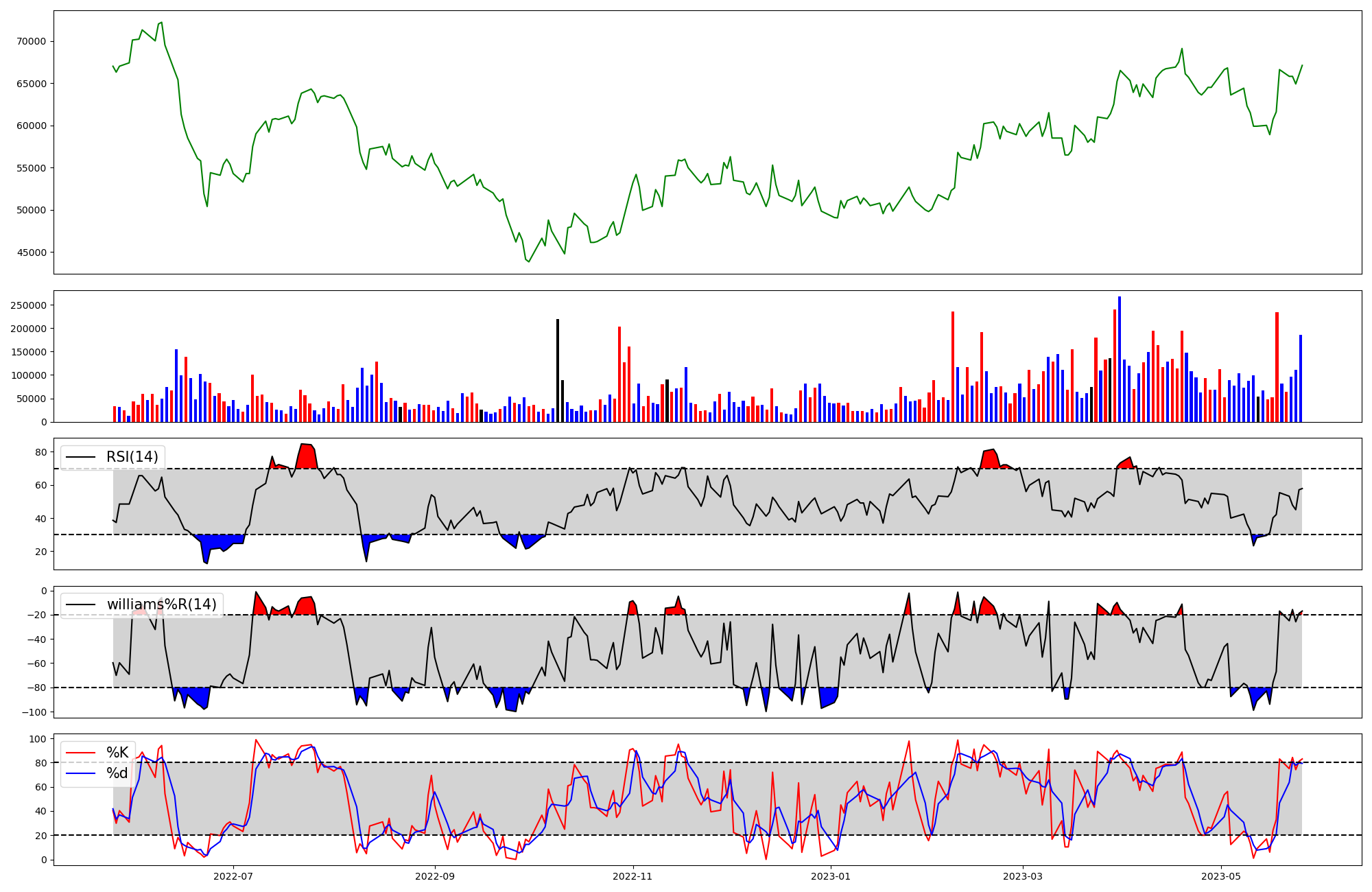Click the %d legend text

117,773
